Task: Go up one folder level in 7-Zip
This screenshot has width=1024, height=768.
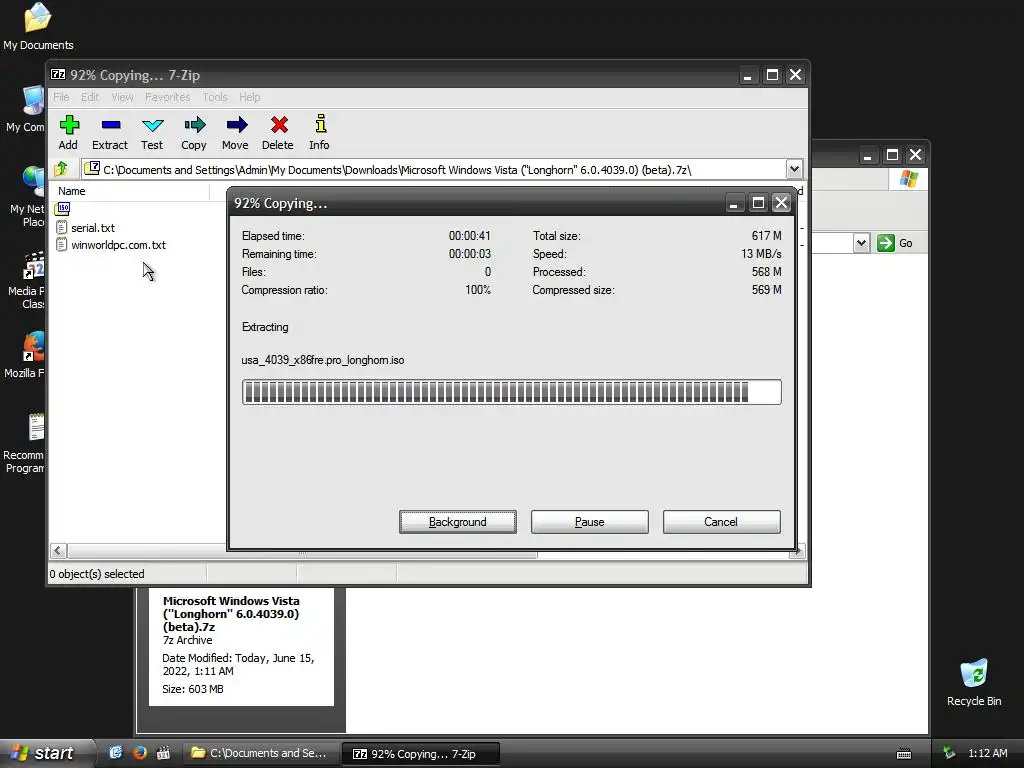Action: click(x=61, y=169)
